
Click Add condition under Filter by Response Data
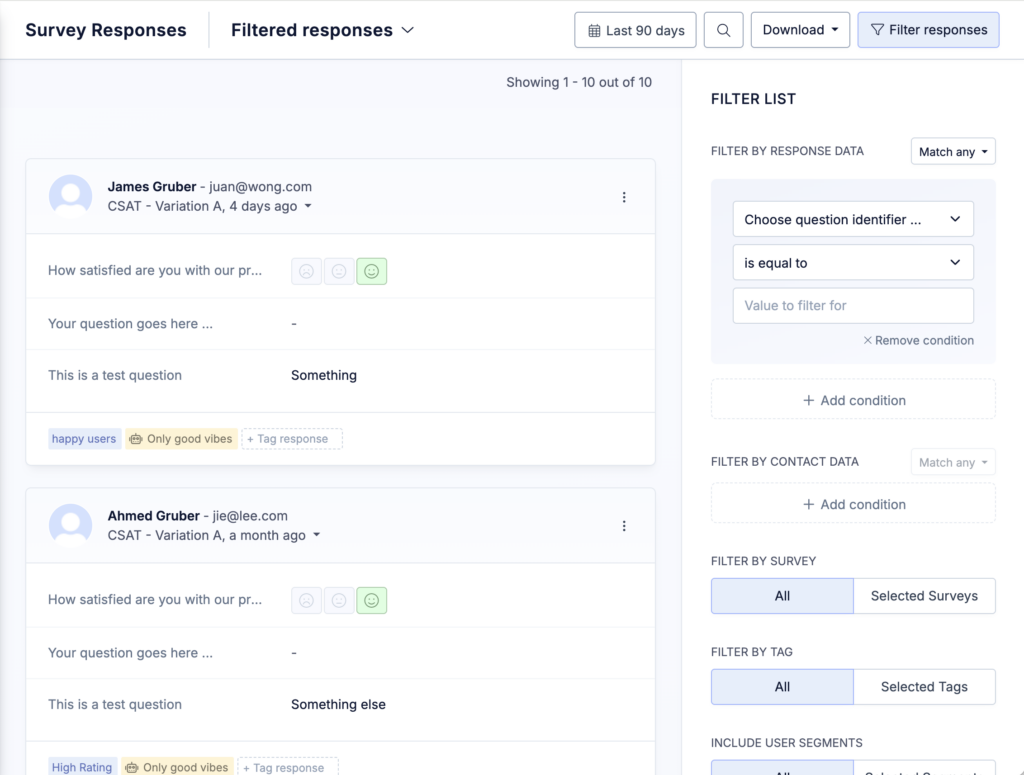853,400
